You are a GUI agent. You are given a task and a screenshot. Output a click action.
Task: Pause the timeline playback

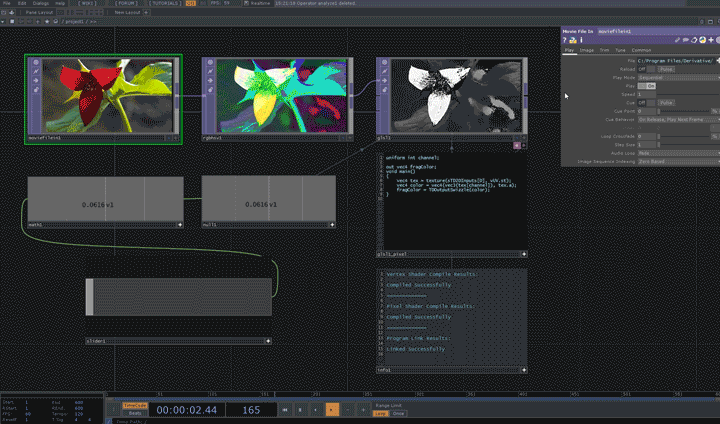300,410
